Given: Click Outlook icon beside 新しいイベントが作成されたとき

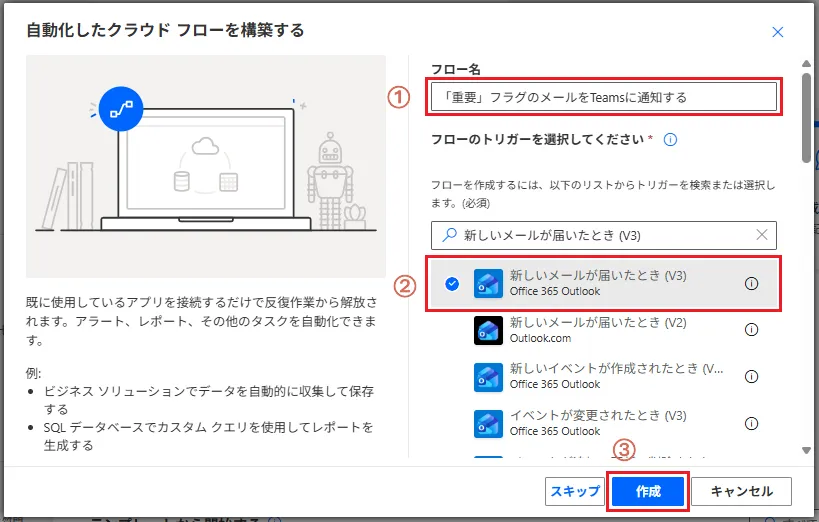Looking at the screenshot, I should (x=488, y=377).
